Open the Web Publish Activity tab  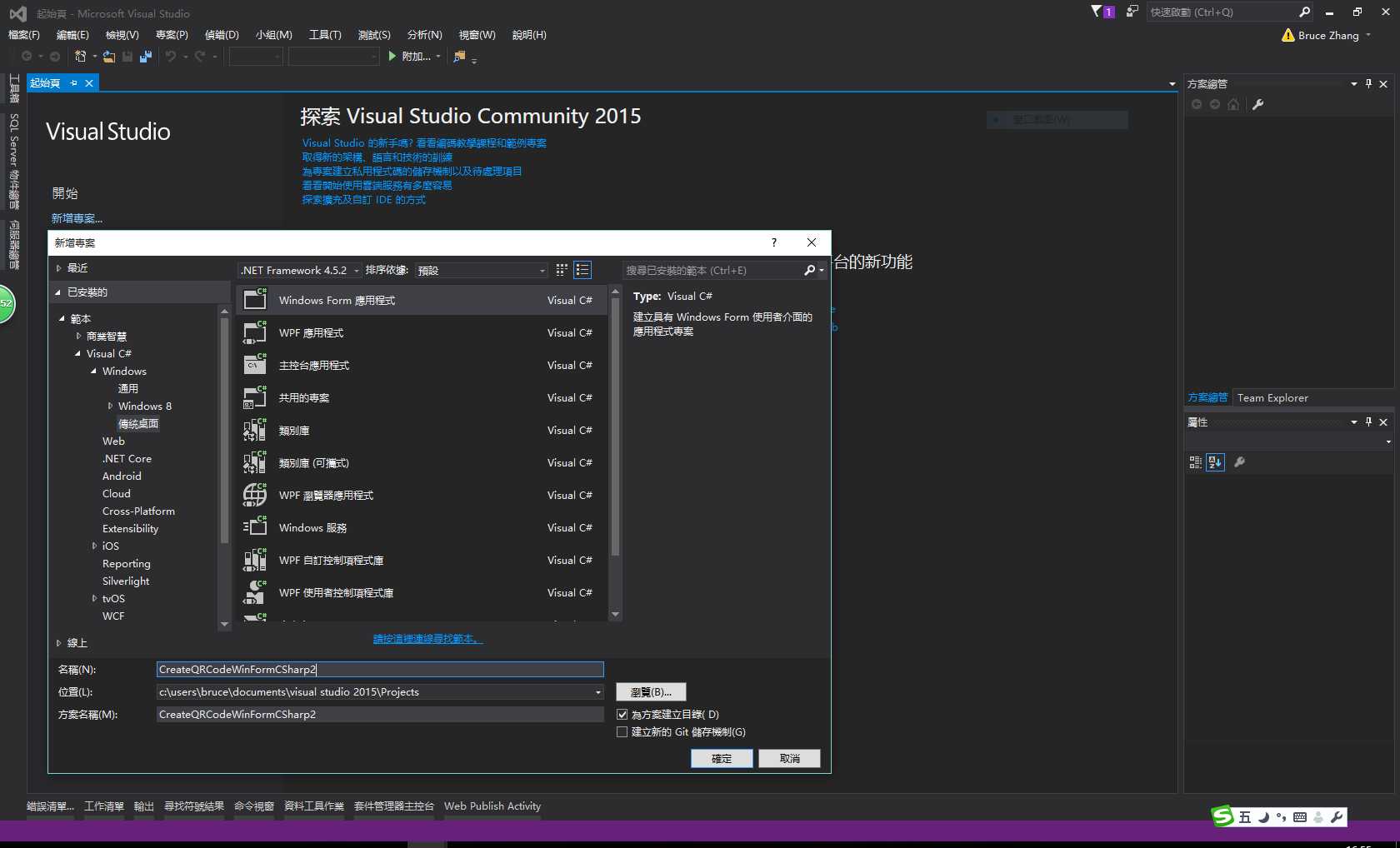pyautogui.click(x=492, y=806)
